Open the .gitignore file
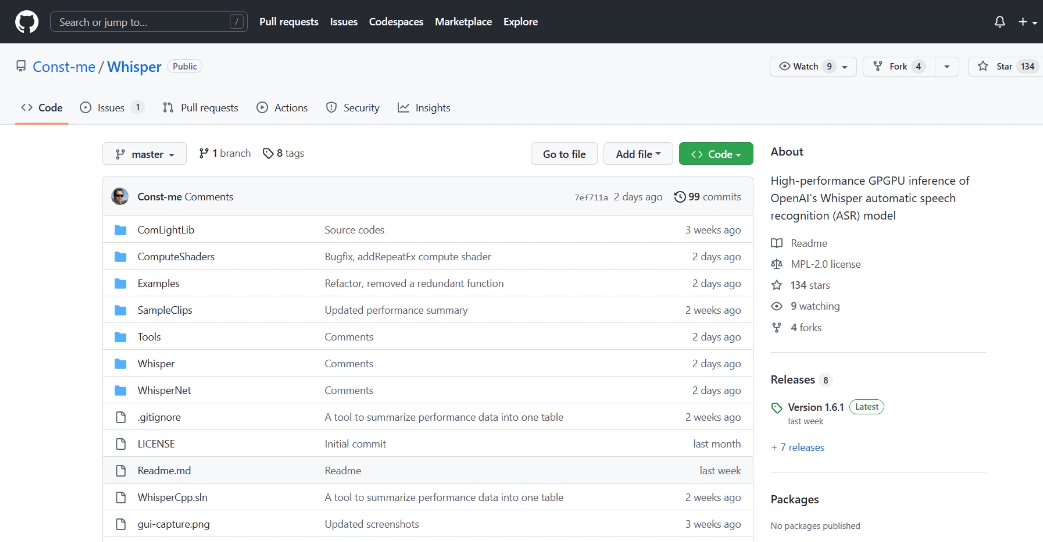1043x542 pixels. pos(159,417)
